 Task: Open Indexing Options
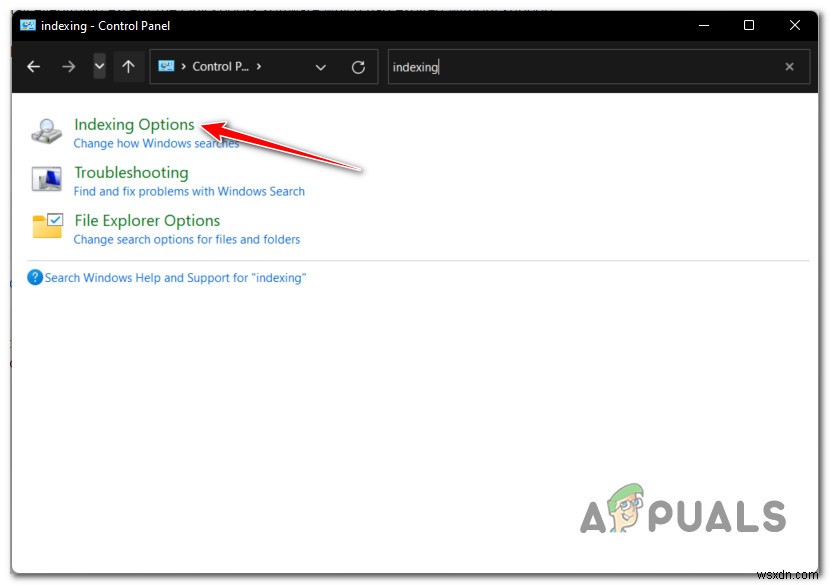[x=134, y=124]
